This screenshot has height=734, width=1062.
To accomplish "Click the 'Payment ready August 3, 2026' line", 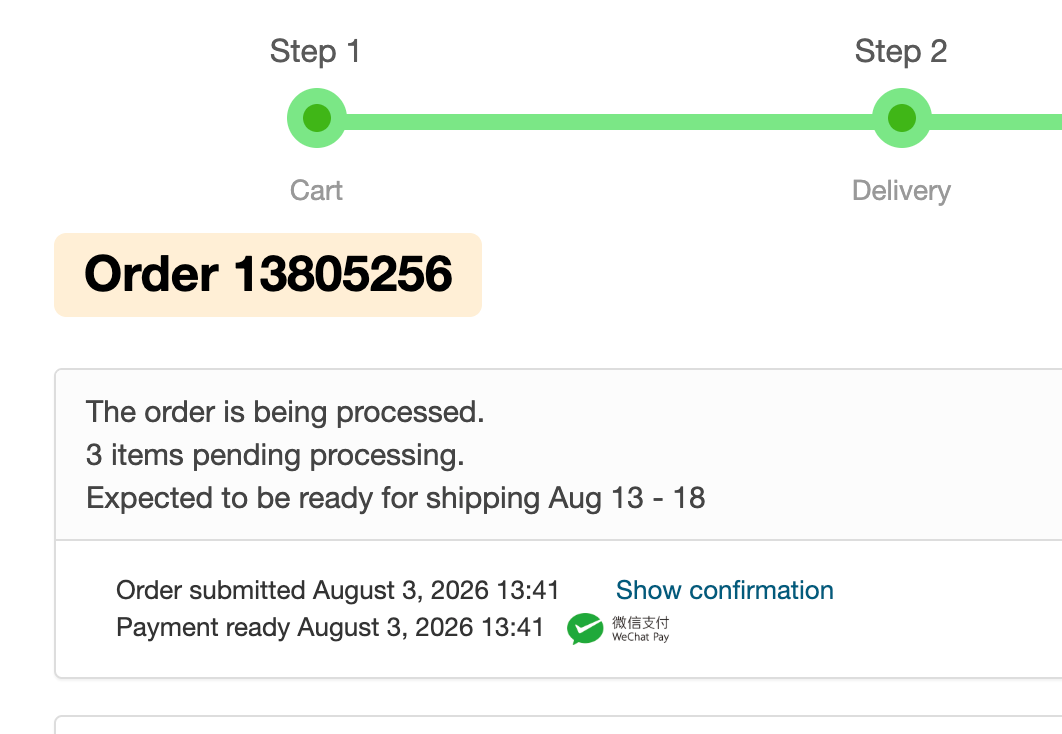I will point(330,627).
